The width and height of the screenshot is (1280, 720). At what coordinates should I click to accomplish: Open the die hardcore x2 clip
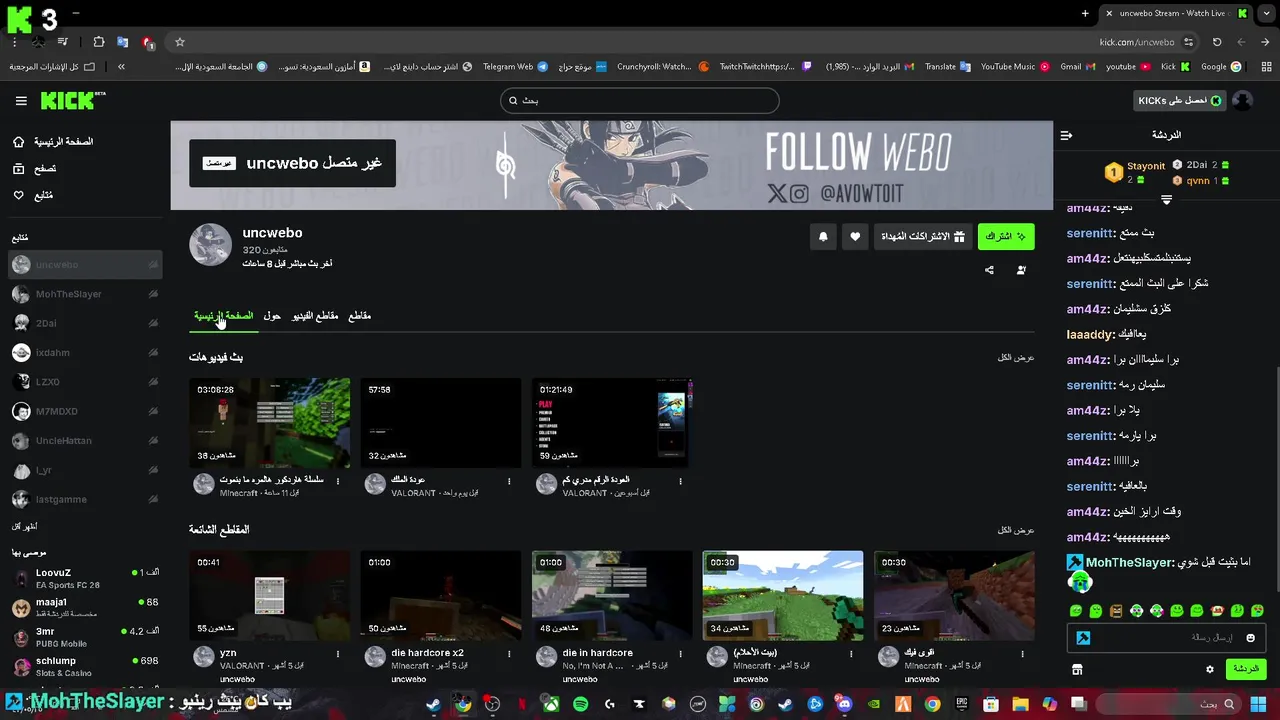pyautogui.click(x=441, y=596)
